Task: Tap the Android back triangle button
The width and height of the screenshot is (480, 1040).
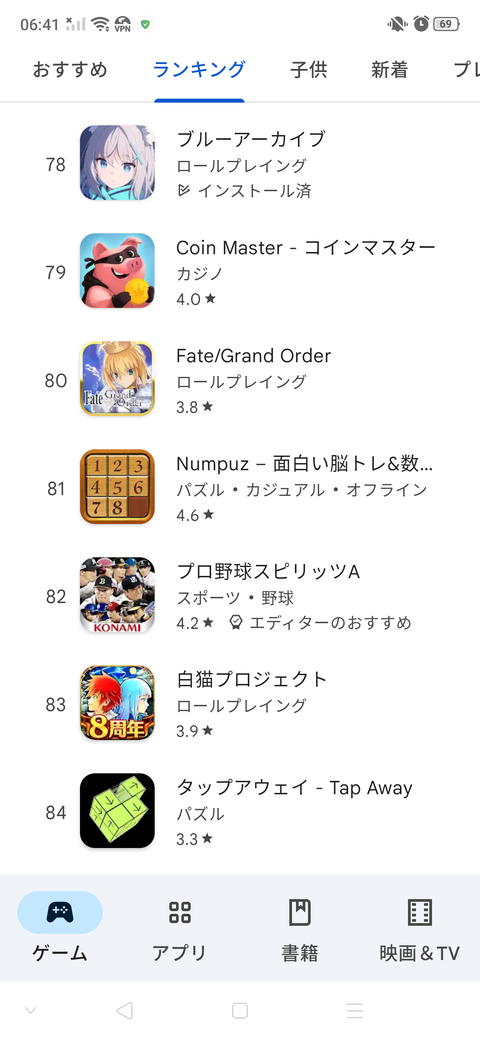Action: (124, 1010)
